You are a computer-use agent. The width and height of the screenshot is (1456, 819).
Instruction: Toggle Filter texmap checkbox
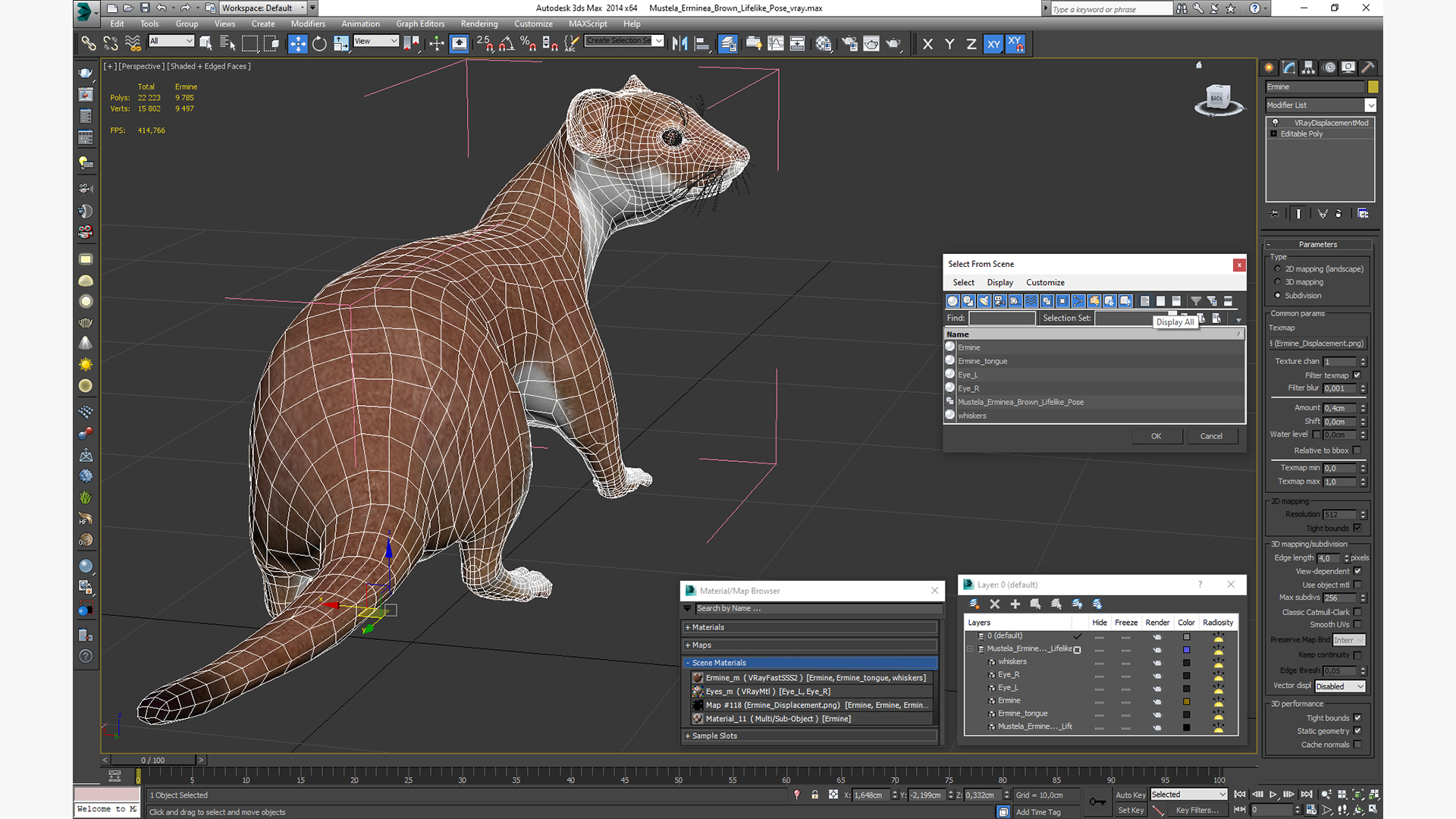pos(1357,375)
